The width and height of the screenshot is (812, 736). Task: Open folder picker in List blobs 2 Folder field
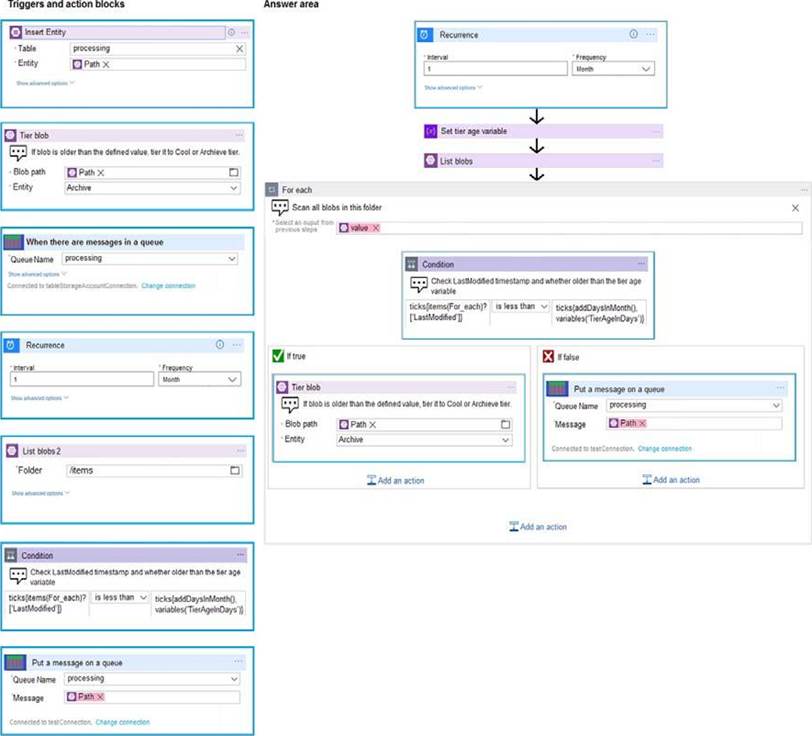tap(234, 470)
